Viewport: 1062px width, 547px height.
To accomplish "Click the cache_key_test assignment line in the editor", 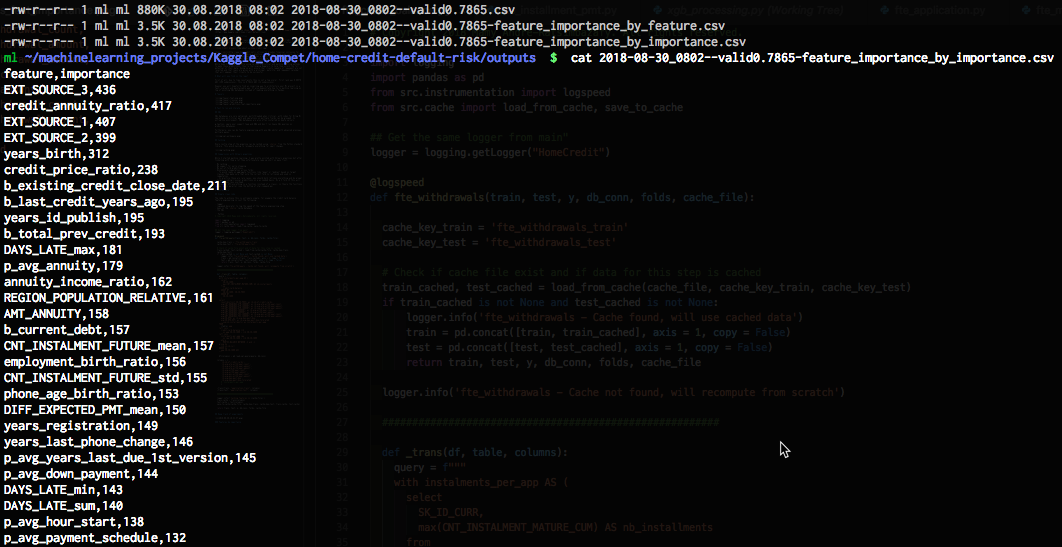I will click(x=498, y=242).
